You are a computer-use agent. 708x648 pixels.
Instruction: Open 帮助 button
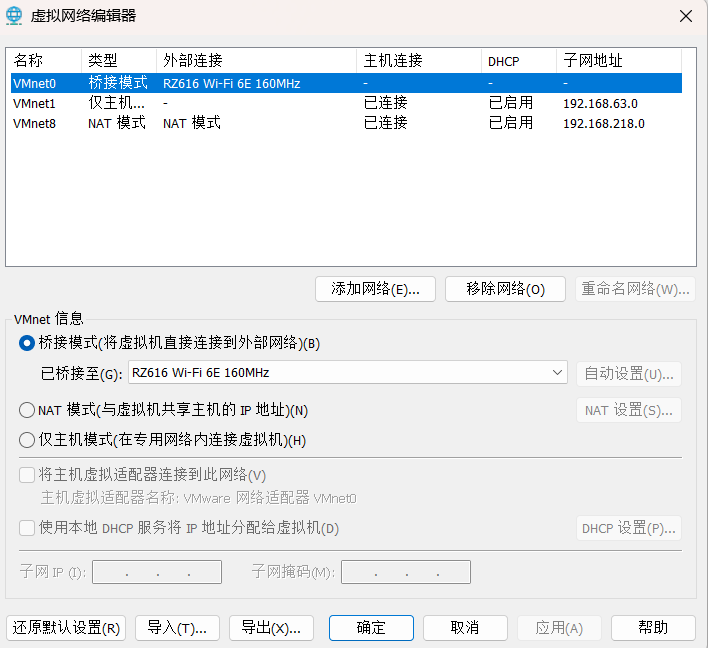pos(653,628)
